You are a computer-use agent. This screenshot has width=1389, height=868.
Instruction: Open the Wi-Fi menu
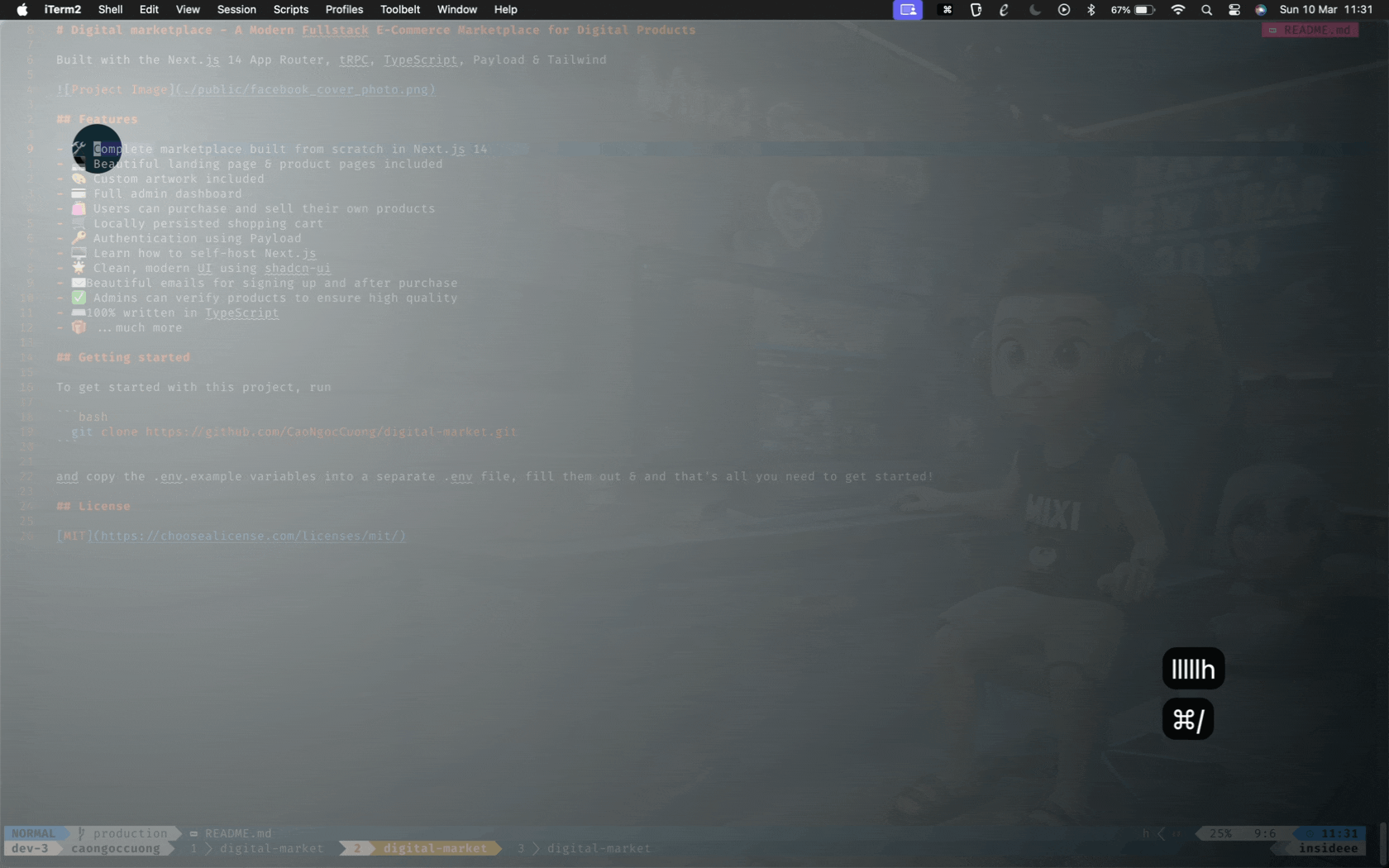[x=1178, y=10]
